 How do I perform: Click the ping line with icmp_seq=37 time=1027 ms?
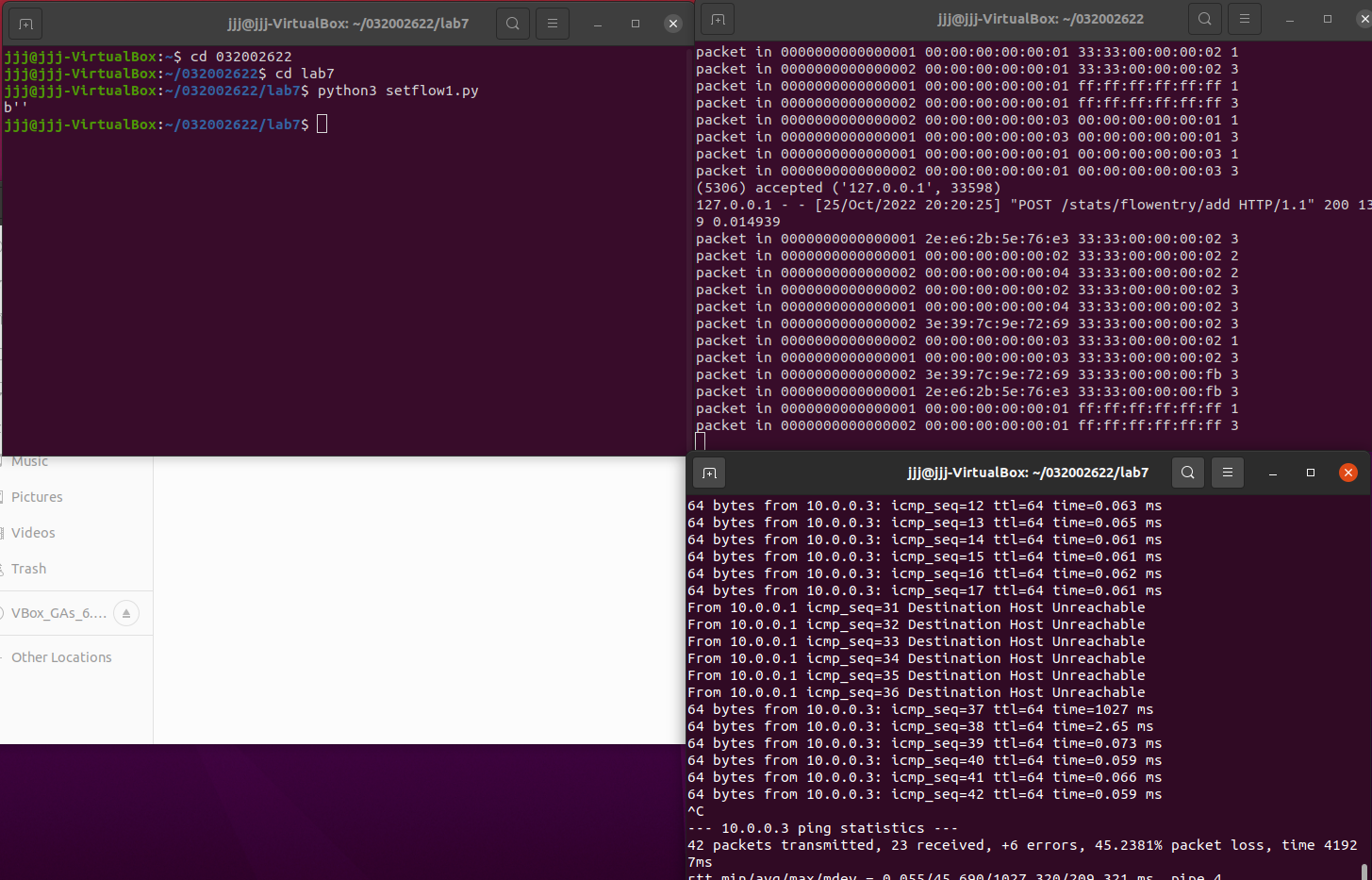click(x=920, y=709)
